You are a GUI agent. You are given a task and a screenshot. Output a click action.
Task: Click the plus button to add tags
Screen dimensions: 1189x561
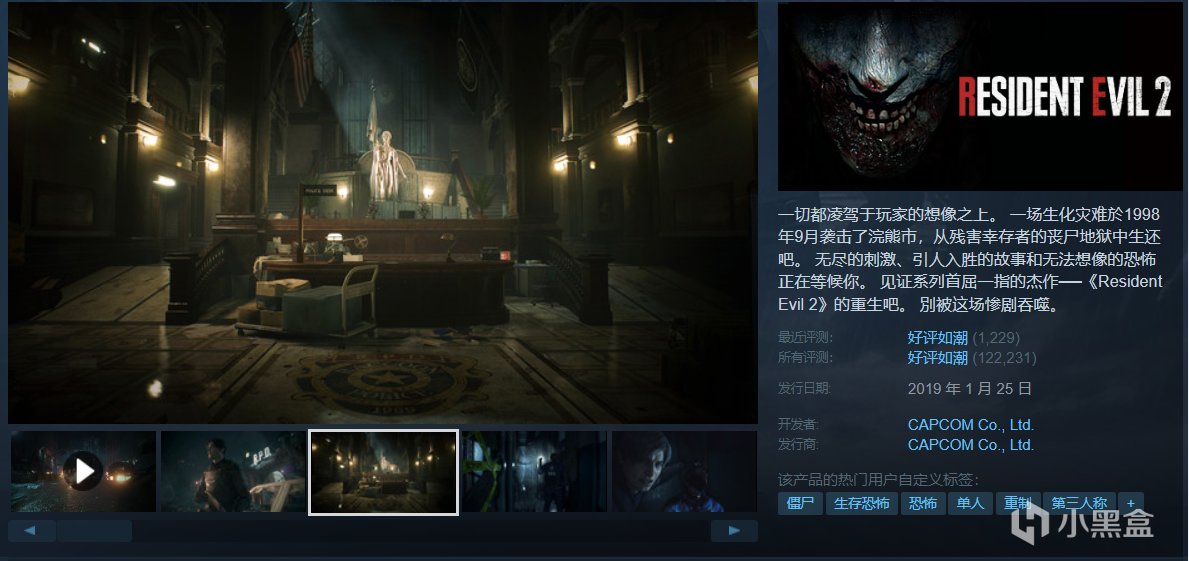[1131, 503]
